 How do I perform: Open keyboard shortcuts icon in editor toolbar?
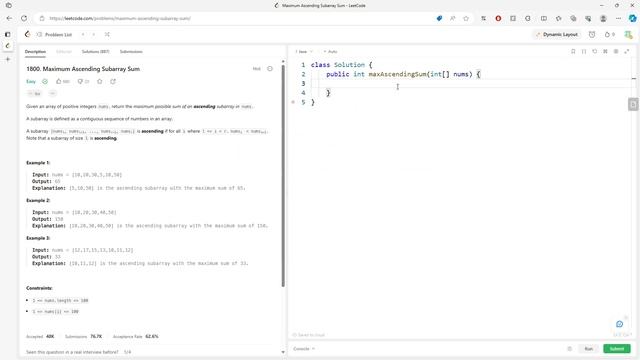pos(605,51)
